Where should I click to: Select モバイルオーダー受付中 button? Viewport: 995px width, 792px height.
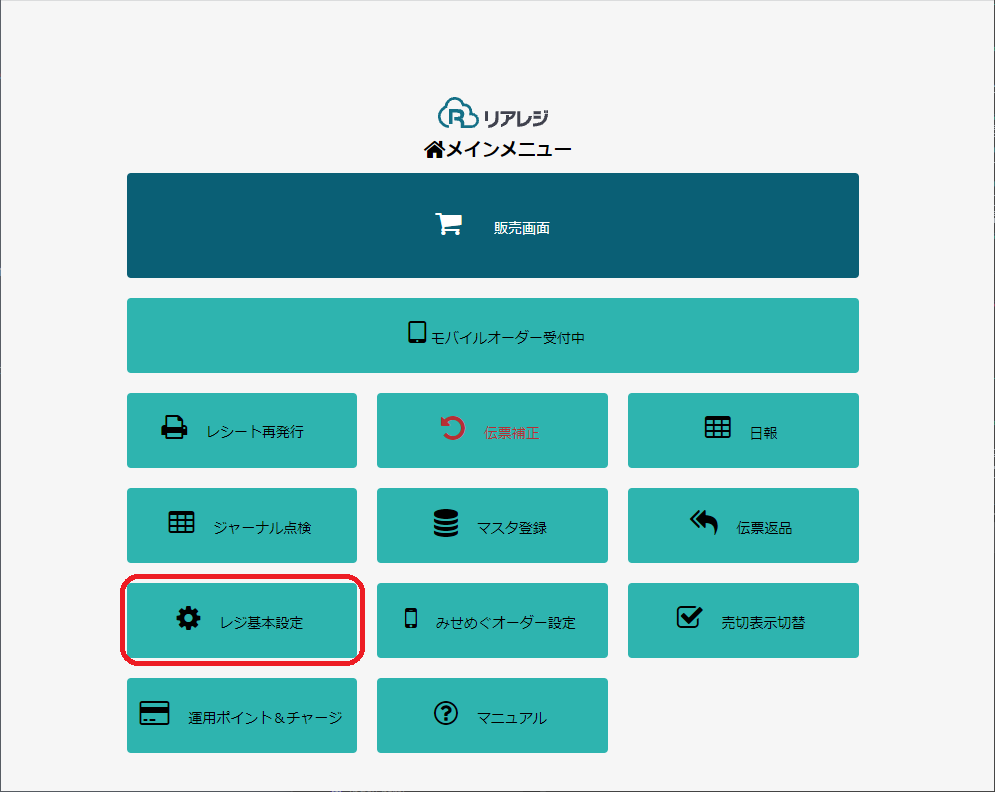pos(492,336)
